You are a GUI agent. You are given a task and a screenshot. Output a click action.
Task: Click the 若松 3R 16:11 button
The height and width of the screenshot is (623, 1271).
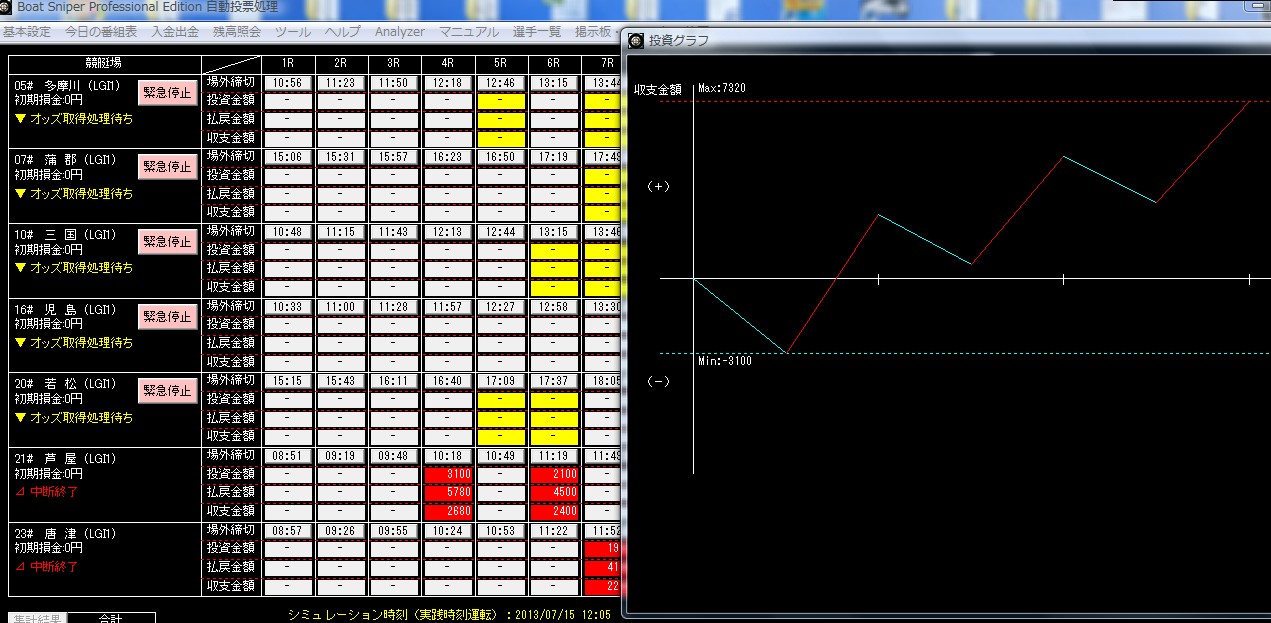coord(394,381)
